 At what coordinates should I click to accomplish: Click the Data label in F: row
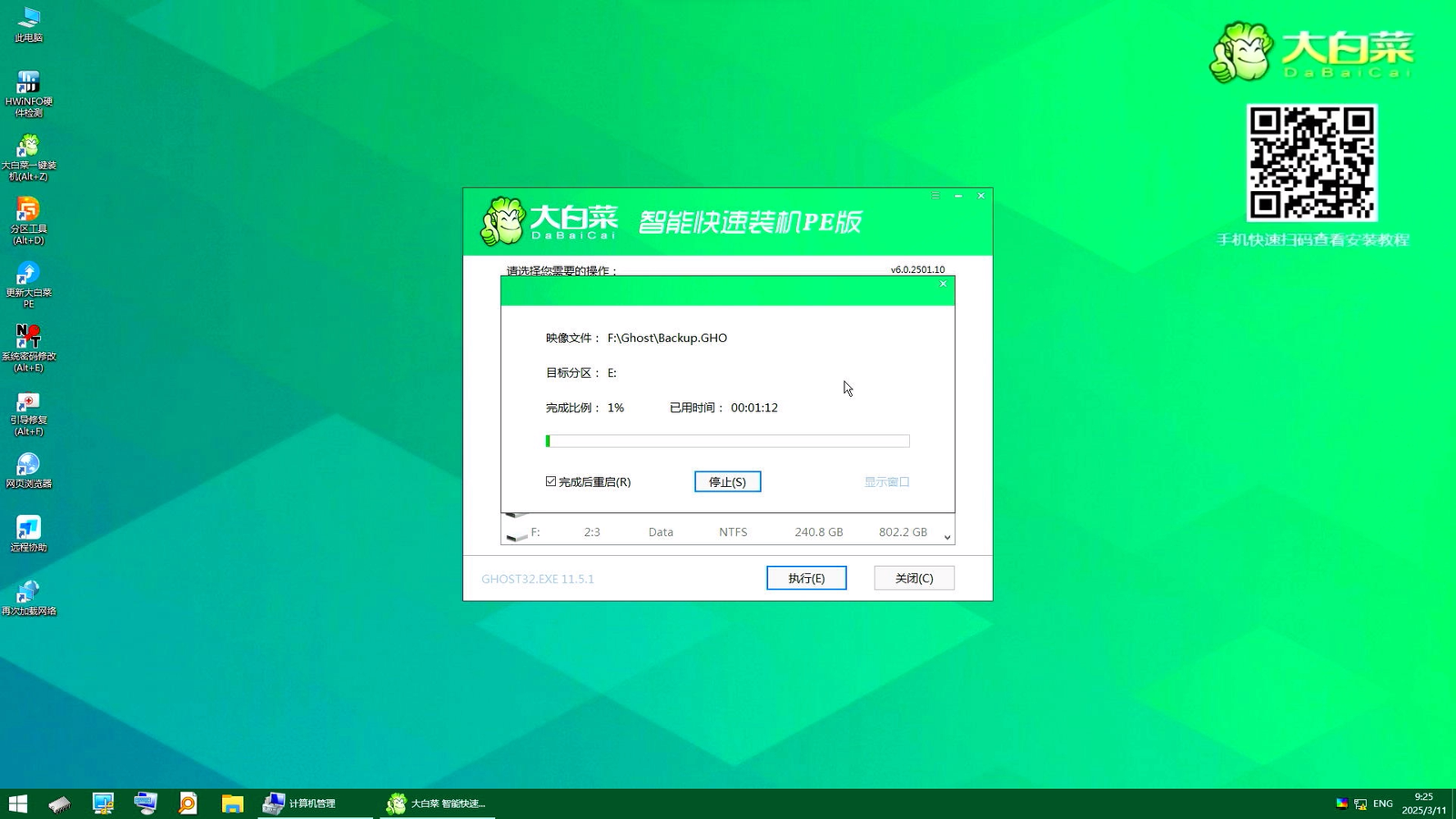[x=661, y=532]
